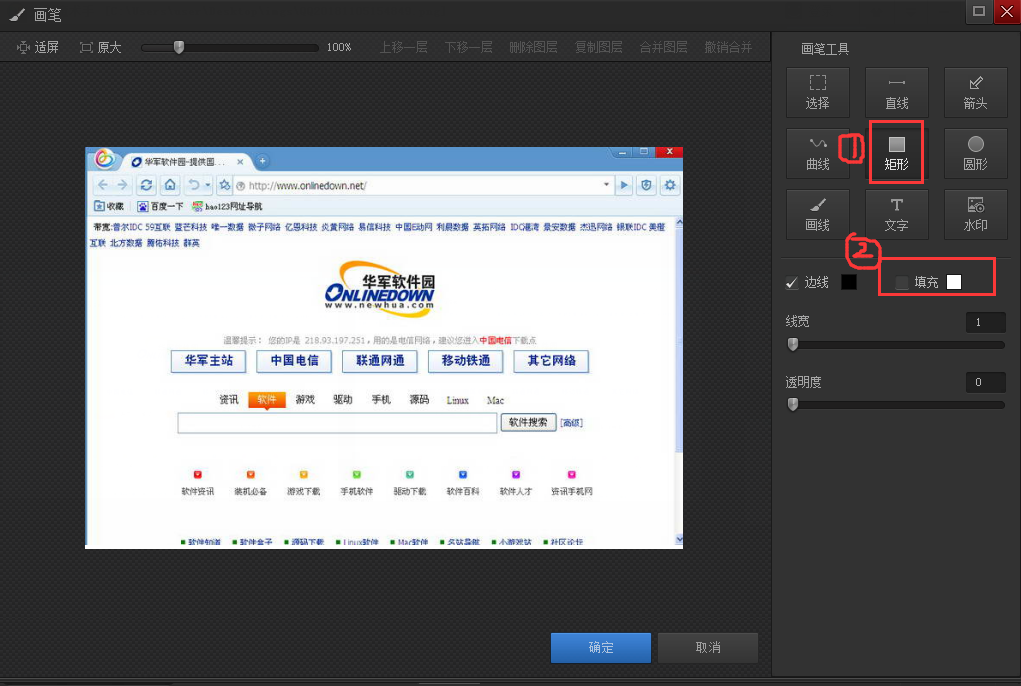
Task: Open the outline color swatch next to 边线
Action: point(849,282)
